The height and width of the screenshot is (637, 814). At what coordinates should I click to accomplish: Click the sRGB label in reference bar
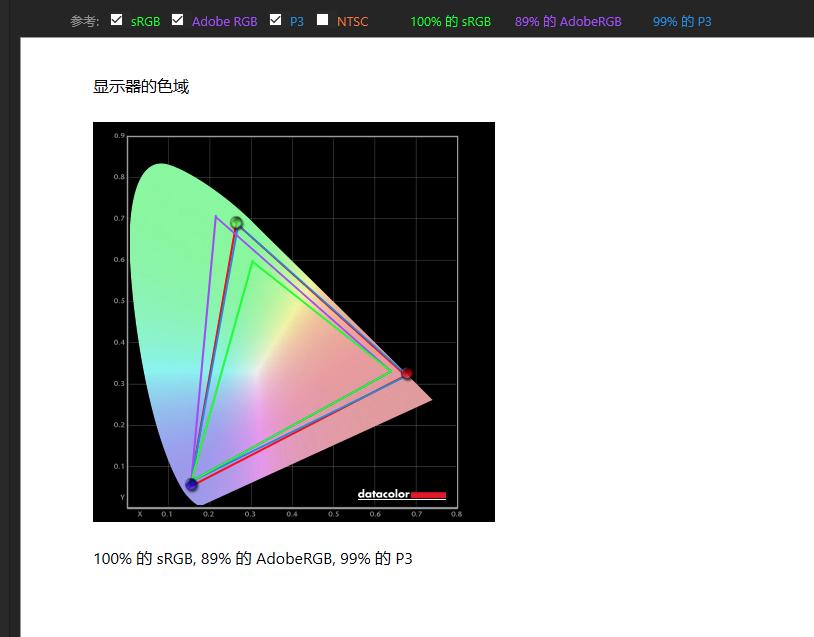(x=145, y=22)
